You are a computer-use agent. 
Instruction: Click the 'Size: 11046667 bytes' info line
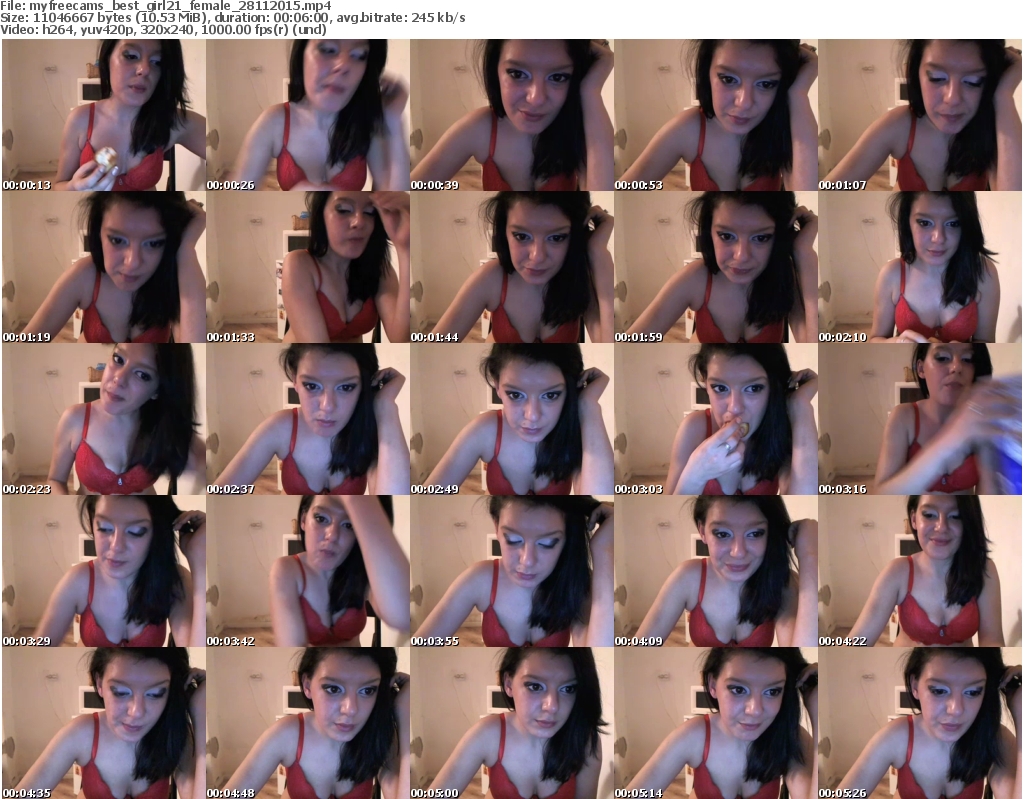point(232,18)
